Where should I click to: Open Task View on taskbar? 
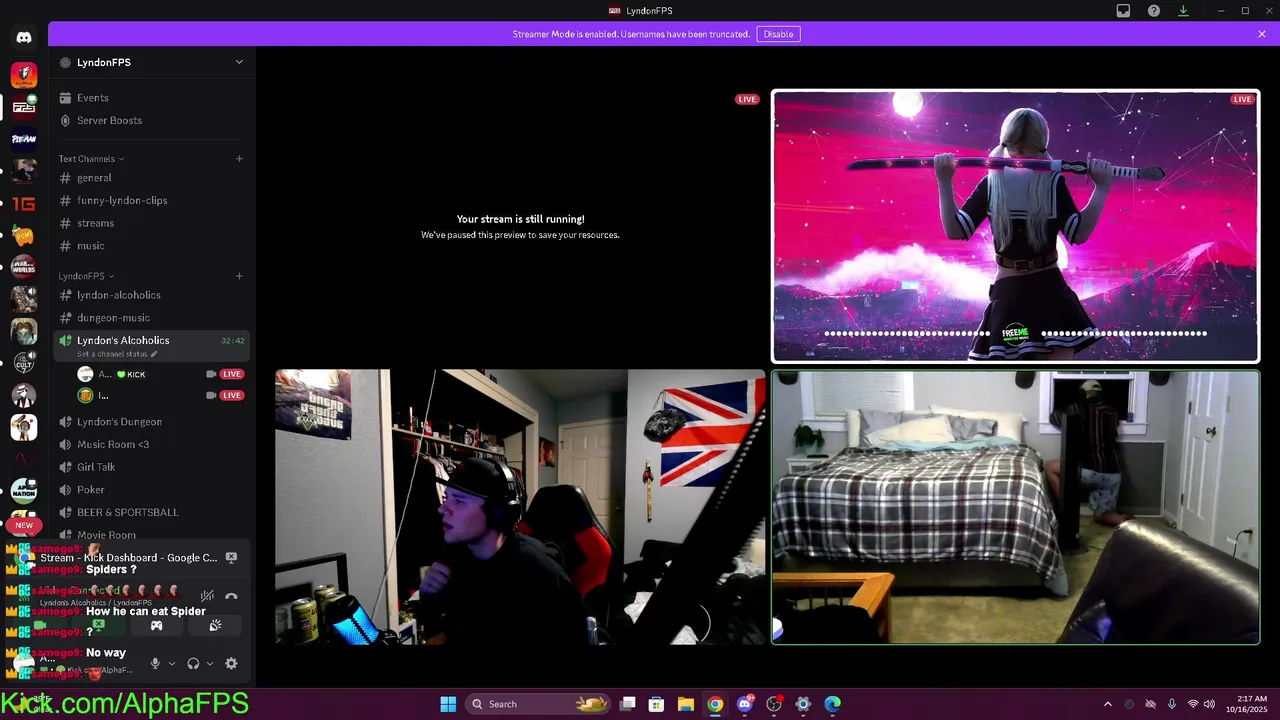click(627, 704)
